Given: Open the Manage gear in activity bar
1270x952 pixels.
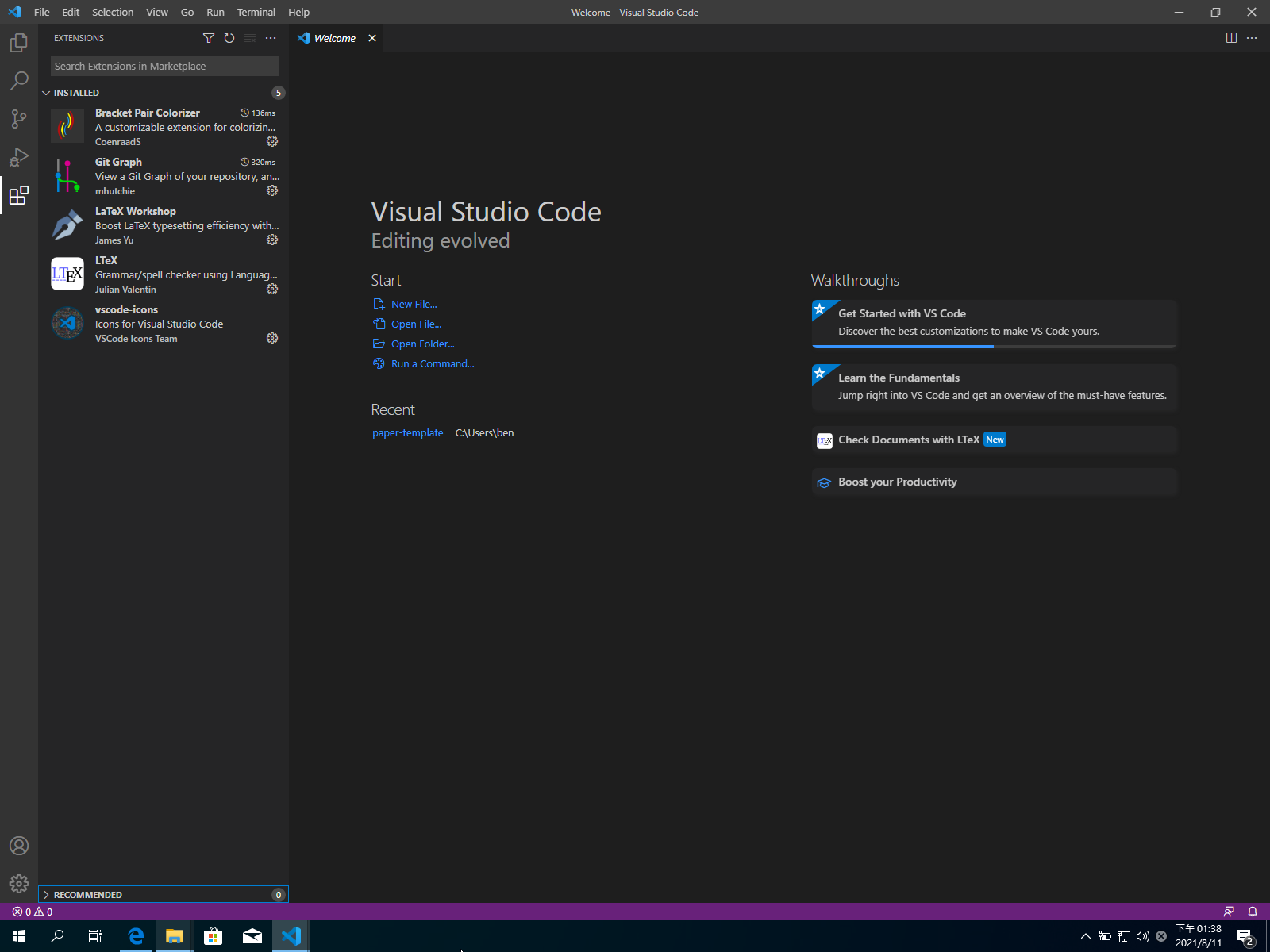Looking at the screenshot, I should pos(19,884).
